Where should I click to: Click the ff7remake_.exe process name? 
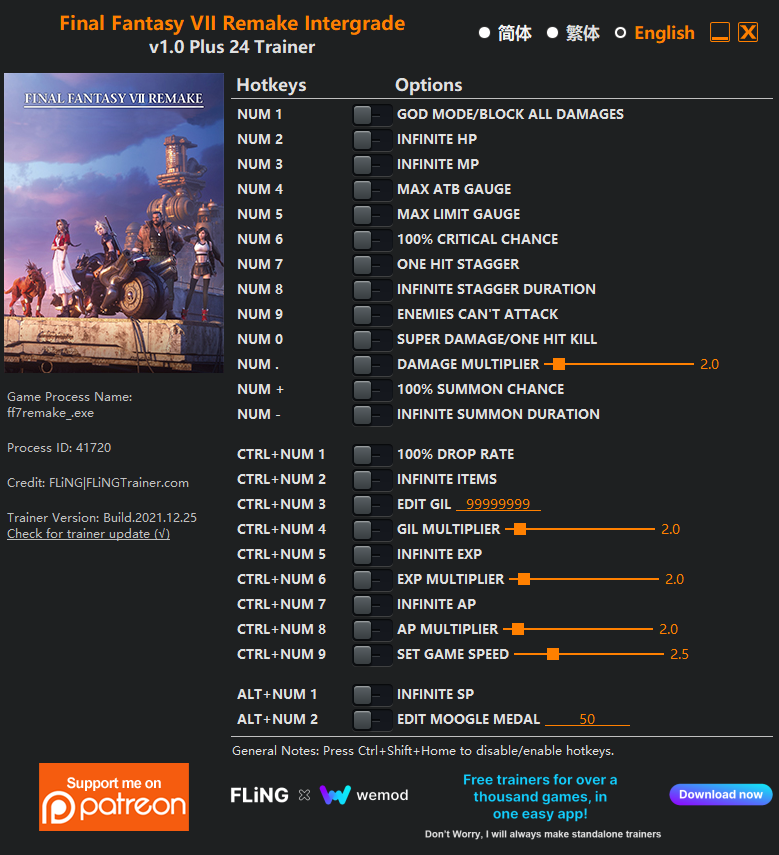click(x=50, y=413)
